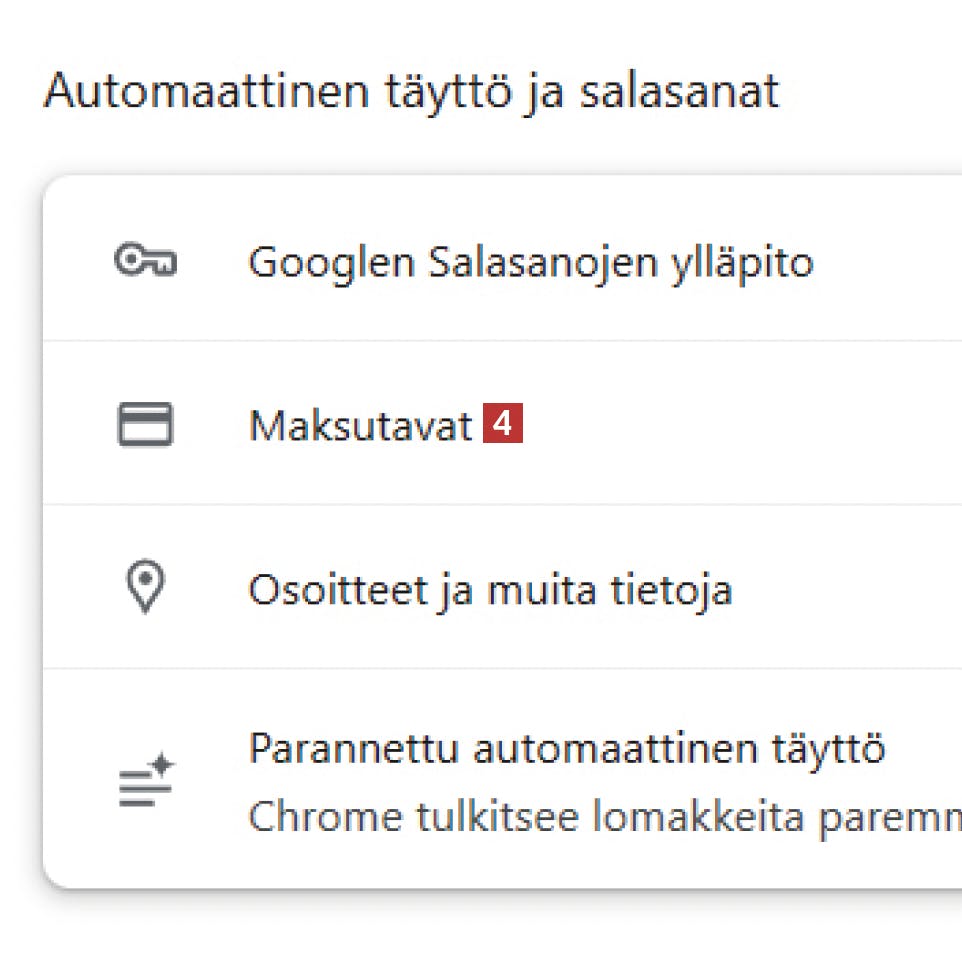Click the small sparkle star above the lines
The image size is (962, 972).
[163, 765]
